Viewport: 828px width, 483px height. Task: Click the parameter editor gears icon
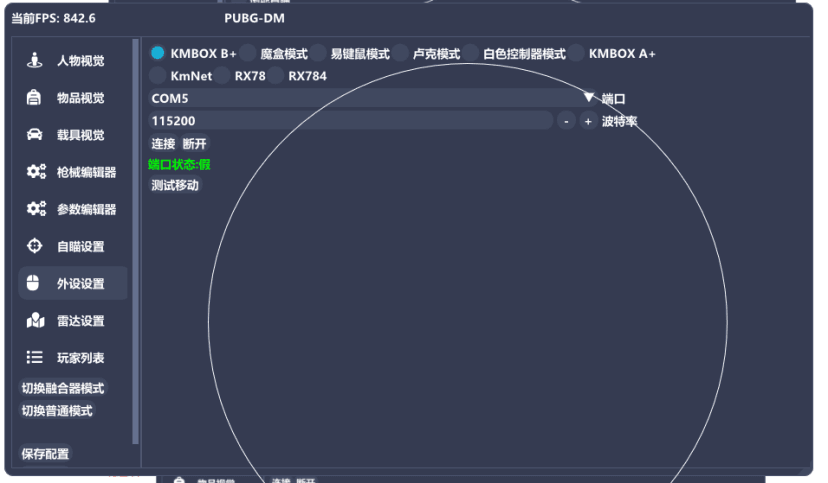[x=36, y=209]
